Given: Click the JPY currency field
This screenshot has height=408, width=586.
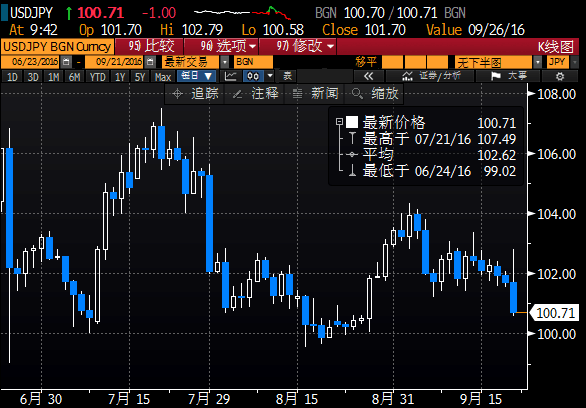Looking at the screenshot, I should click(558, 62).
